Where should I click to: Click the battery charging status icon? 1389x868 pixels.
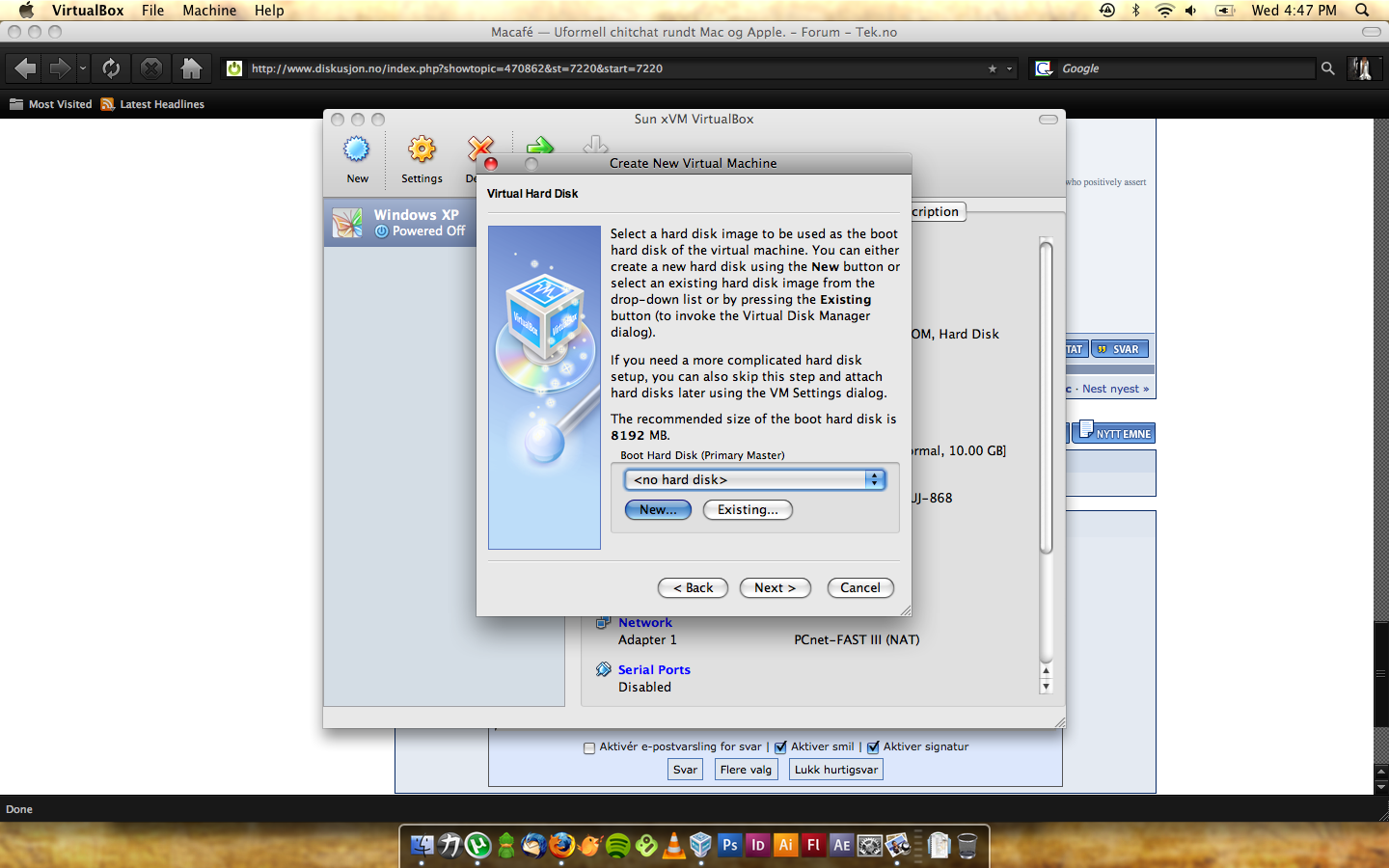click(1225, 11)
